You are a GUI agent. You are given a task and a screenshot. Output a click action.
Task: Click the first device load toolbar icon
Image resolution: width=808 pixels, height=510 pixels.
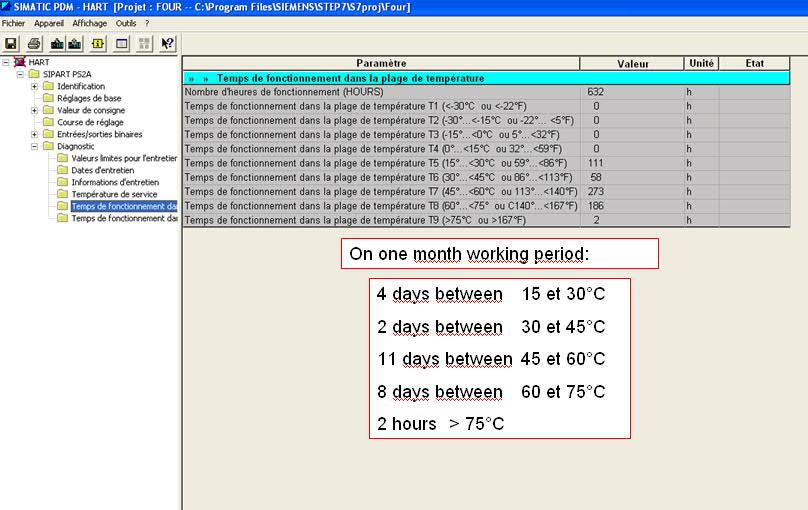pos(57,44)
